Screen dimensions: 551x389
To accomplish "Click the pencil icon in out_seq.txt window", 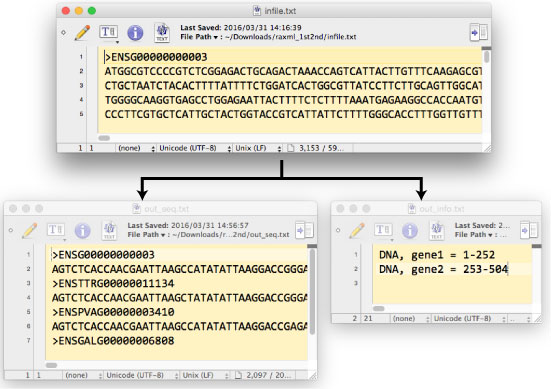I will tap(30, 231).
